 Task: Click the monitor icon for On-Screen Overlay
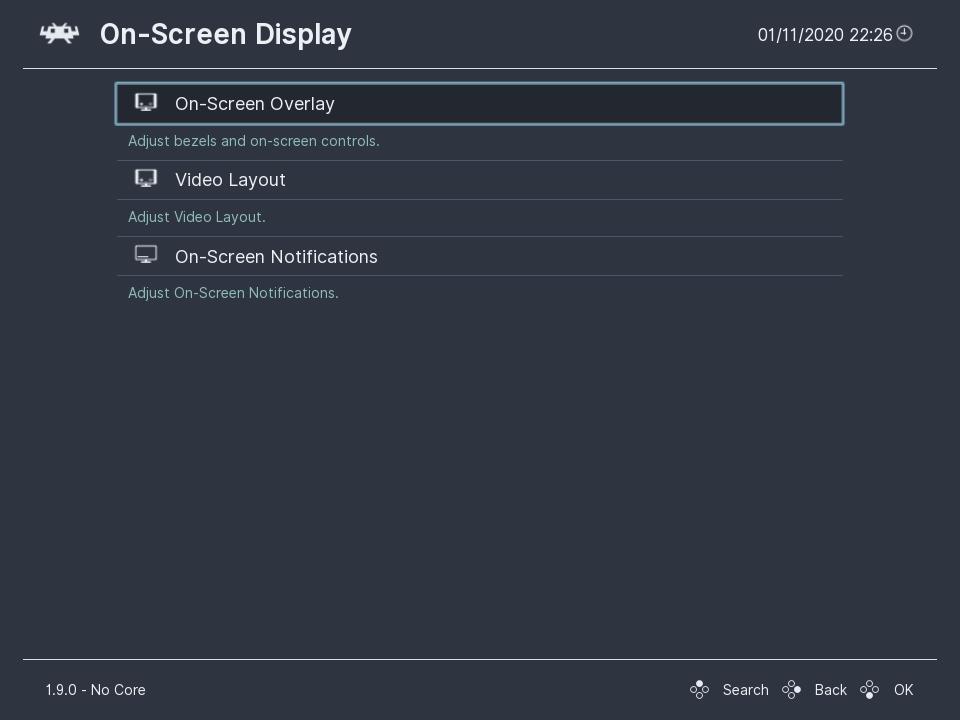pos(146,102)
